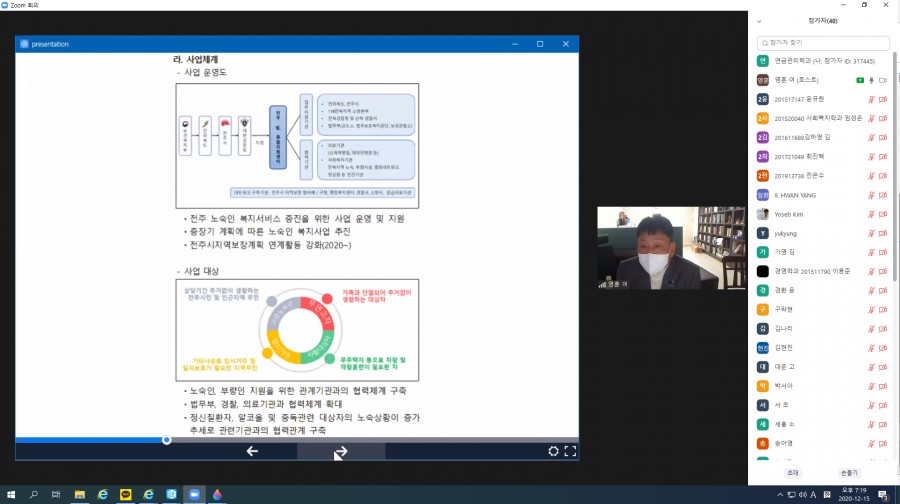Viewport: 900px width, 504px height.
Task: Click muted mic icon for 경영학과 201511790
Action: coord(871,271)
